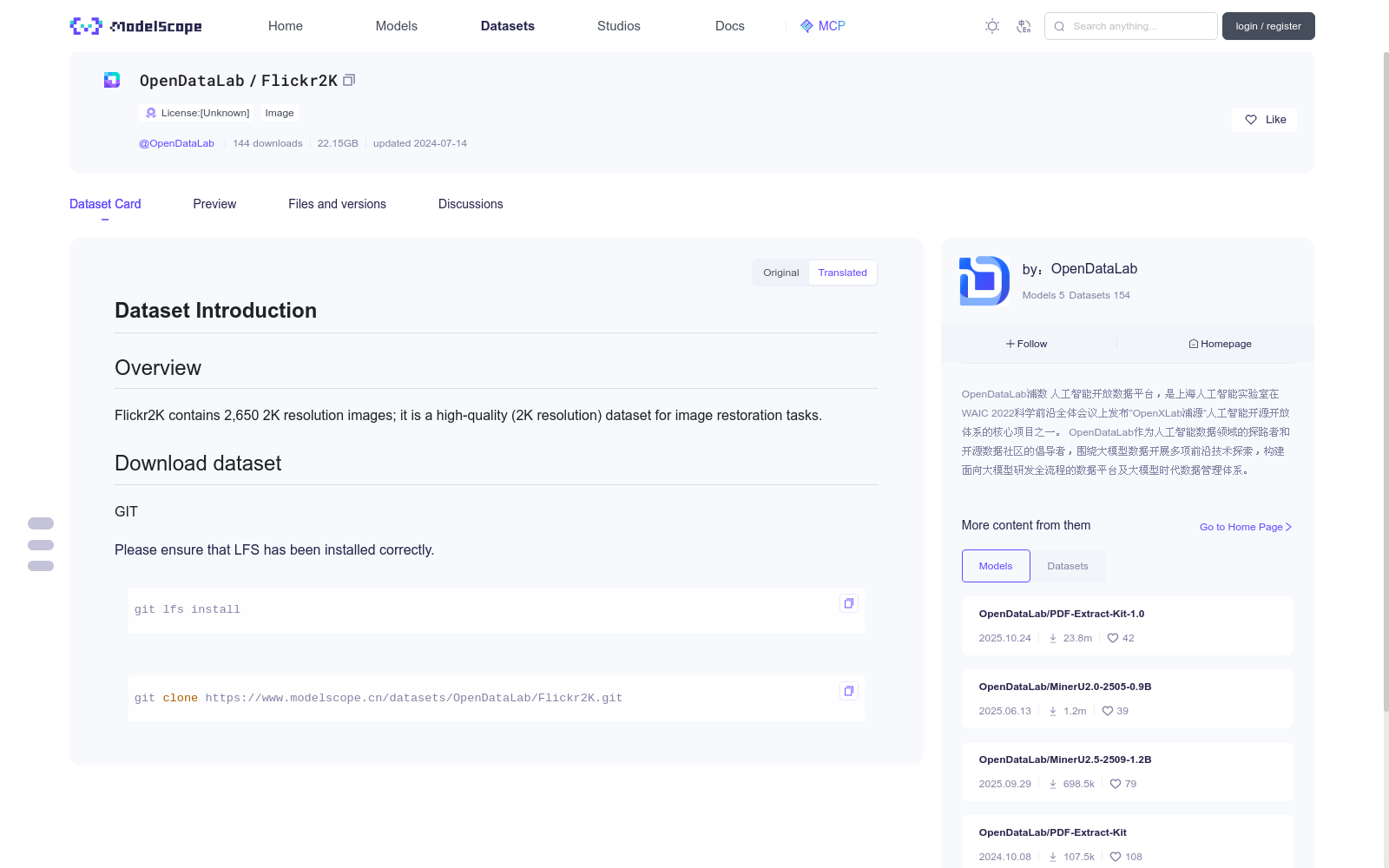Click the chevron after Go to Home Page
The width and height of the screenshot is (1389, 868).
pyautogui.click(x=1289, y=527)
